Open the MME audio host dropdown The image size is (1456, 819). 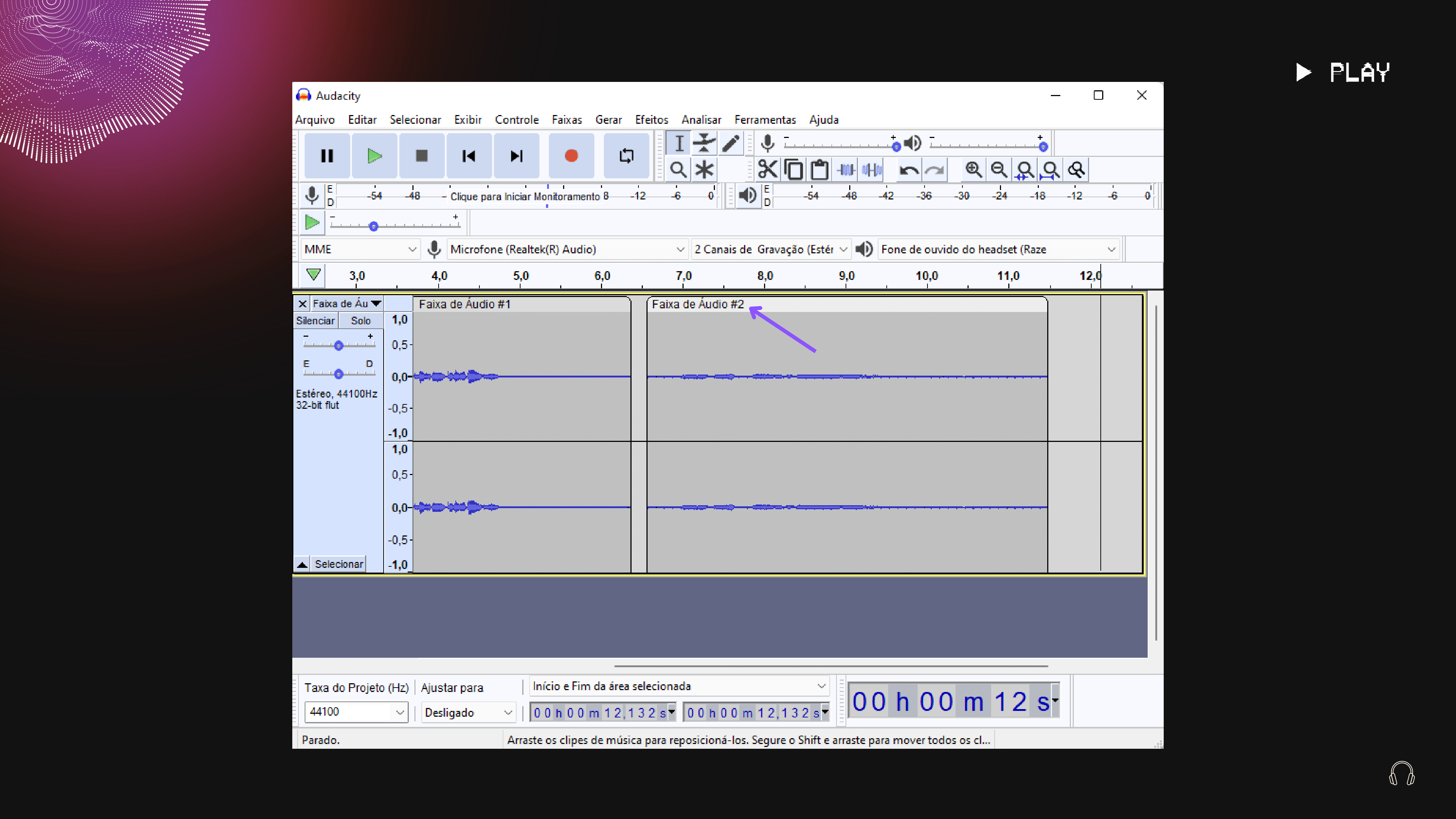click(360, 249)
